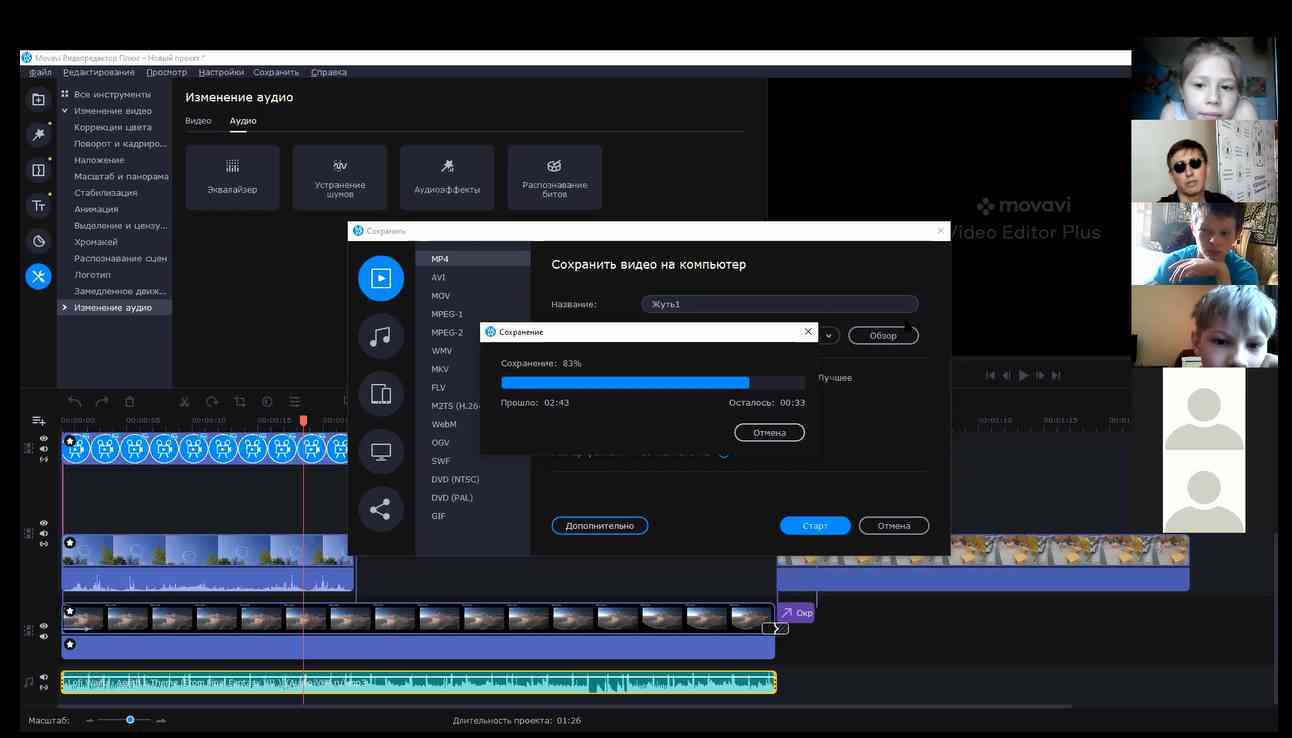
Task: Open the Transitions sidebar icon
Action: (x=38, y=170)
